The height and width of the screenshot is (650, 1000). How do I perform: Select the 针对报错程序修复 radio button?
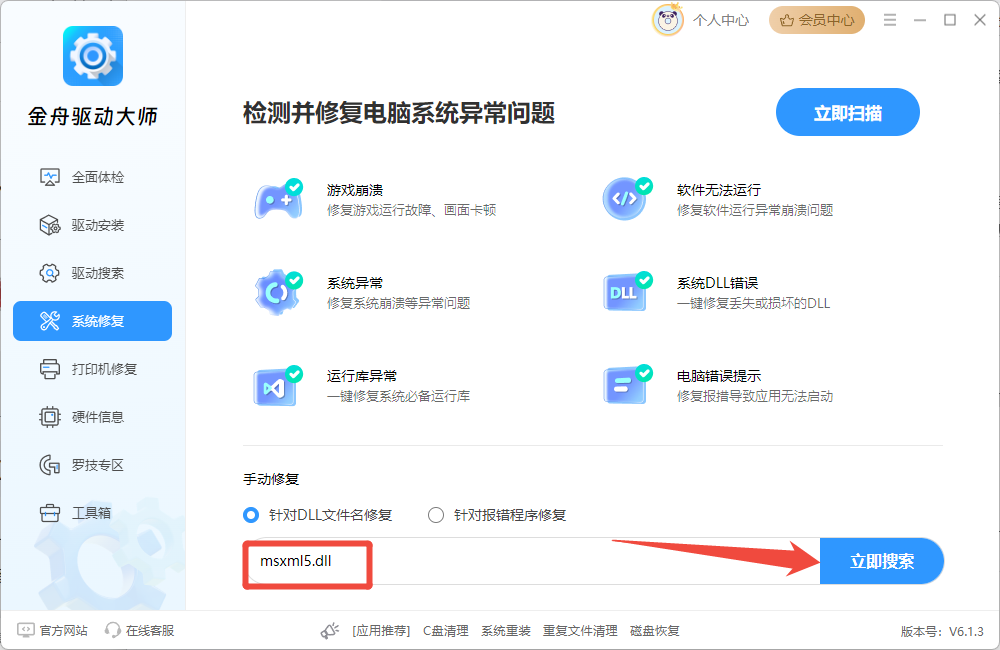coord(436,515)
